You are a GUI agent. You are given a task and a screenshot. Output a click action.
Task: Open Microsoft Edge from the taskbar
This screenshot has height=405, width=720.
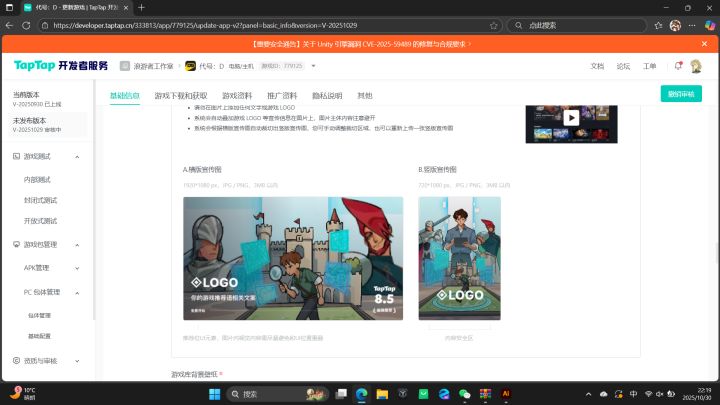click(361, 394)
